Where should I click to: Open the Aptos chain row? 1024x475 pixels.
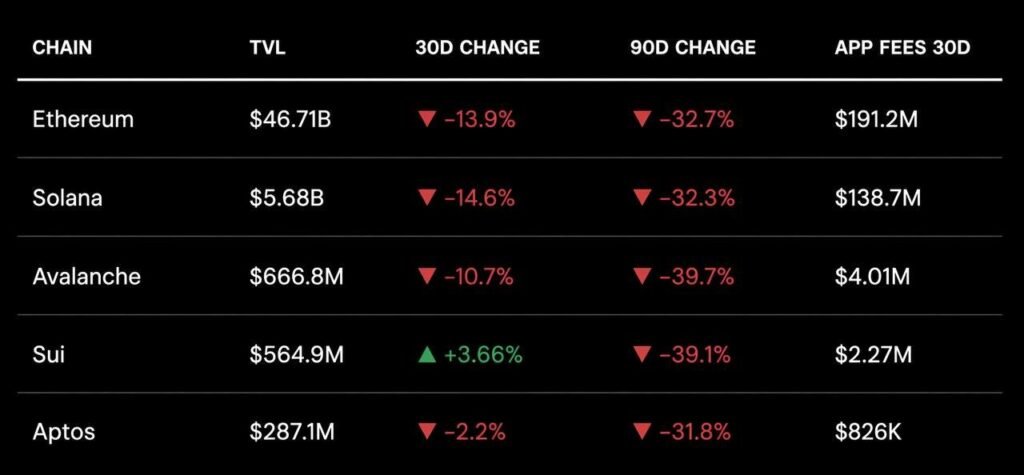(x=64, y=432)
